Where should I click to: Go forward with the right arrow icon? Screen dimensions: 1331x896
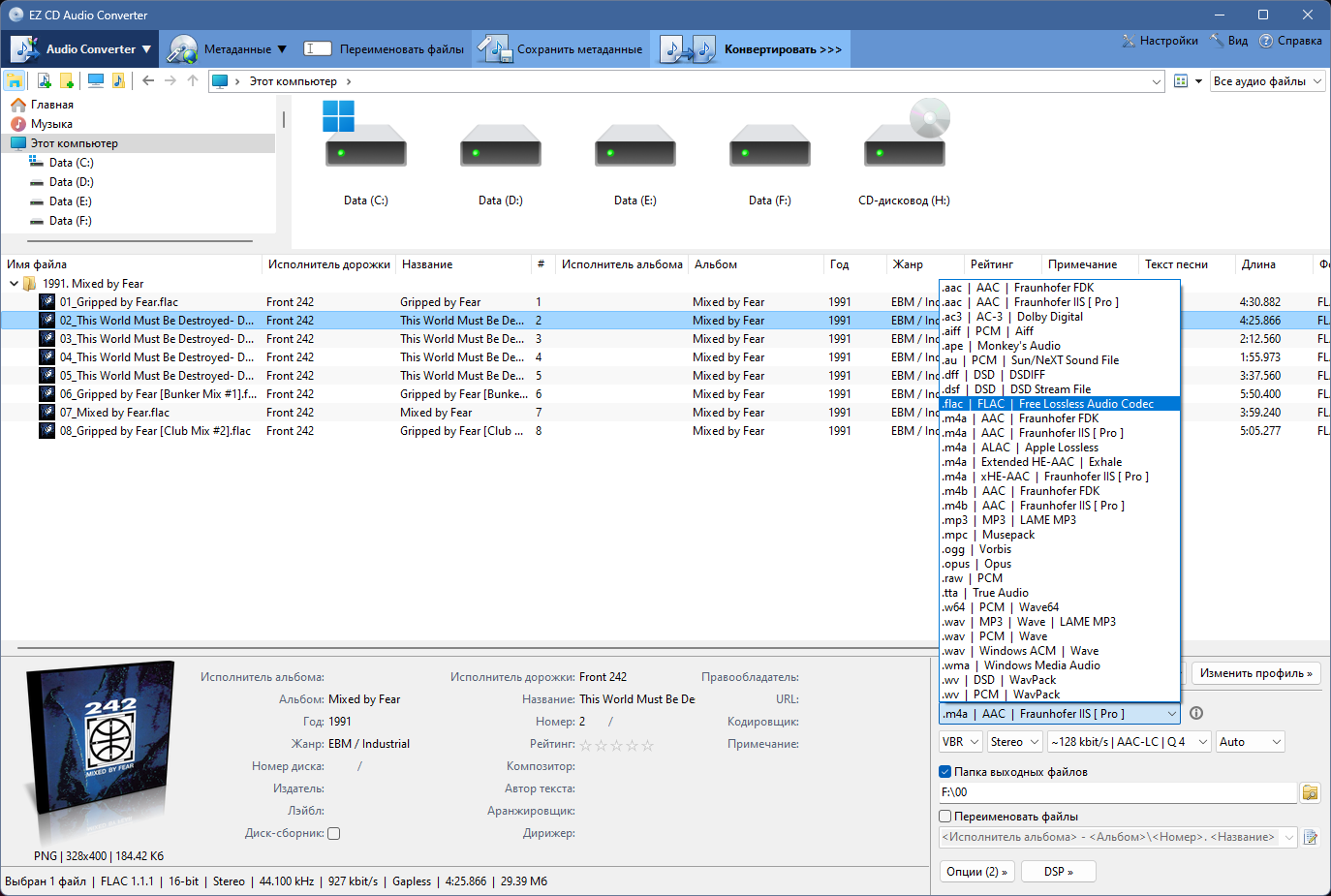click(170, 80)
